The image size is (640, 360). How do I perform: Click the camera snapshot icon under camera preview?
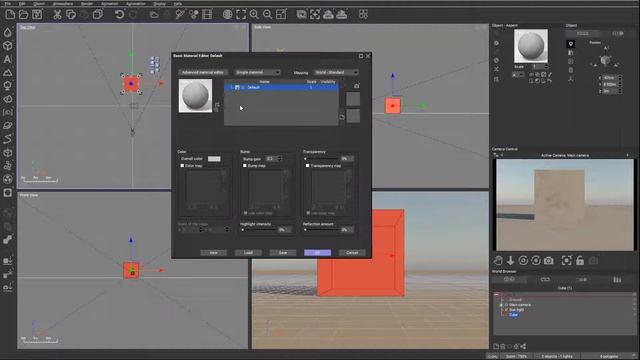point(549,260)
